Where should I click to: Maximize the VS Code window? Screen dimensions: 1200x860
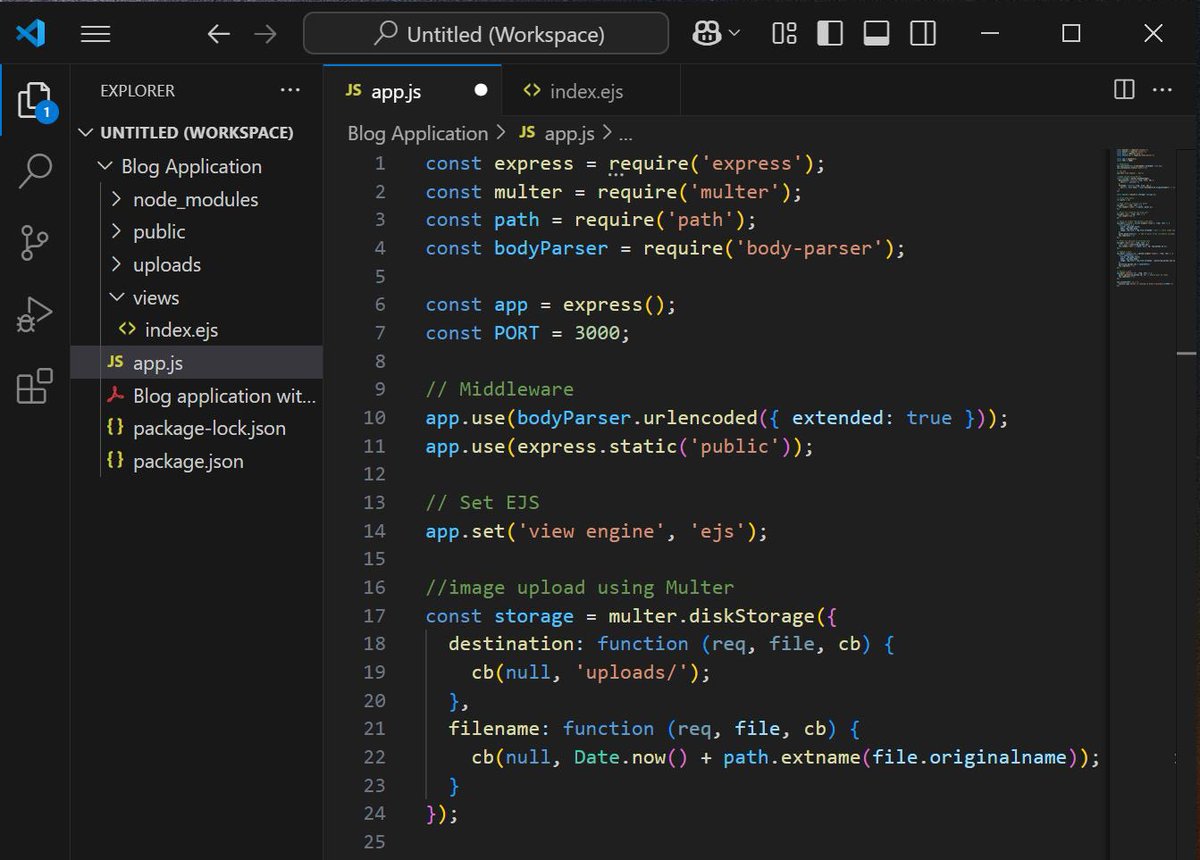pyautogui.click(x=1071, y=34)
